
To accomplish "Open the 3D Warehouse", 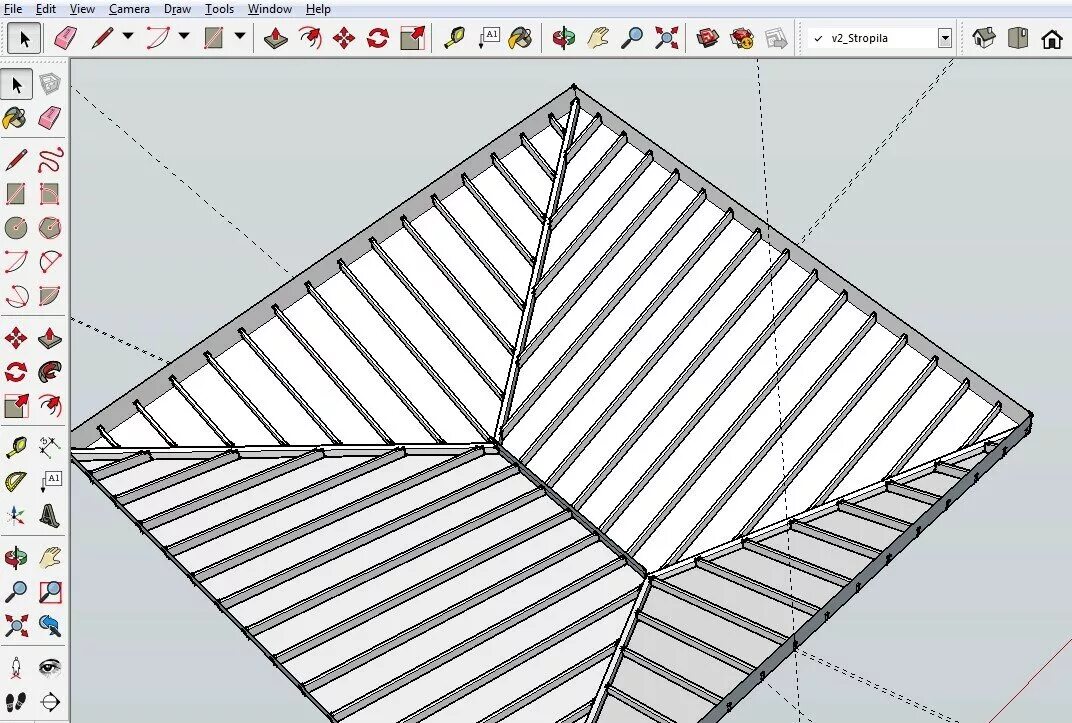I will point(708,38).
